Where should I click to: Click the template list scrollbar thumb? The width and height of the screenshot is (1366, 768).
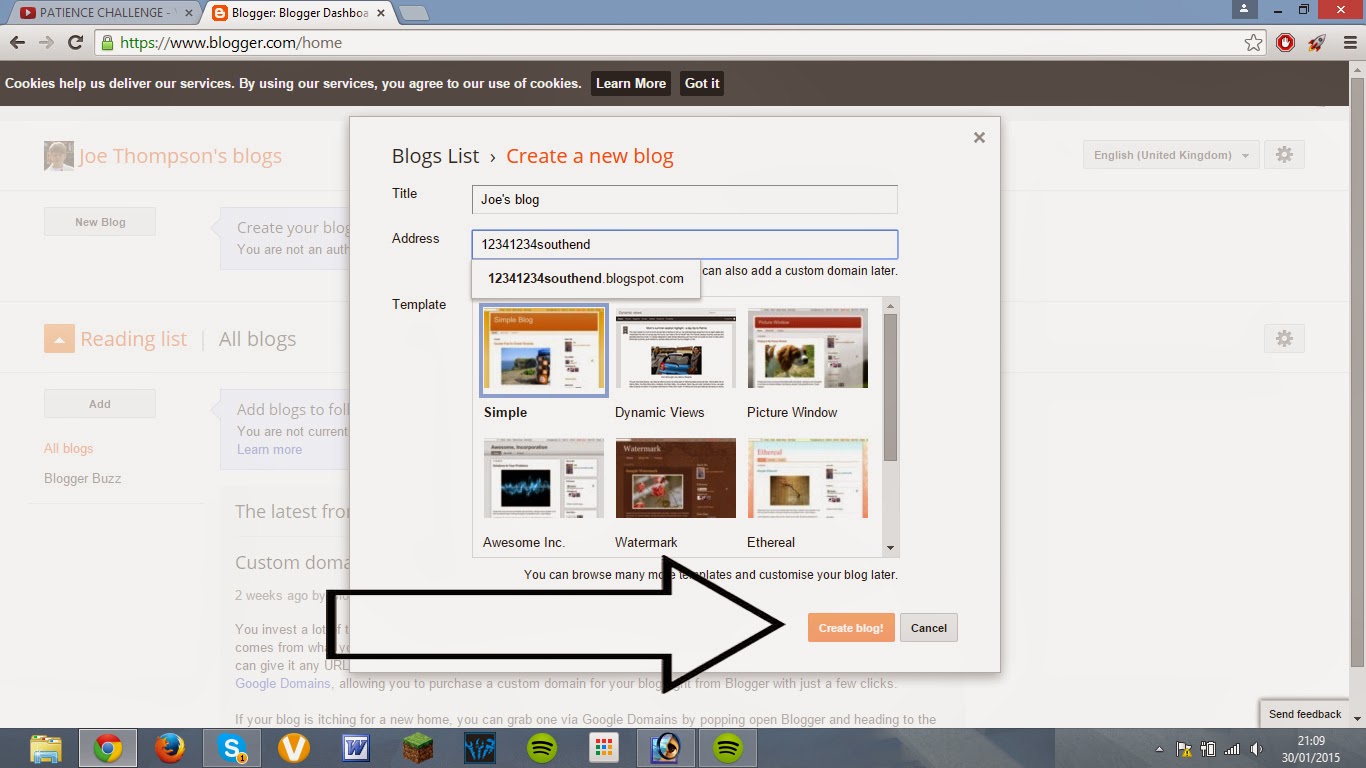(x=890, y=387)
